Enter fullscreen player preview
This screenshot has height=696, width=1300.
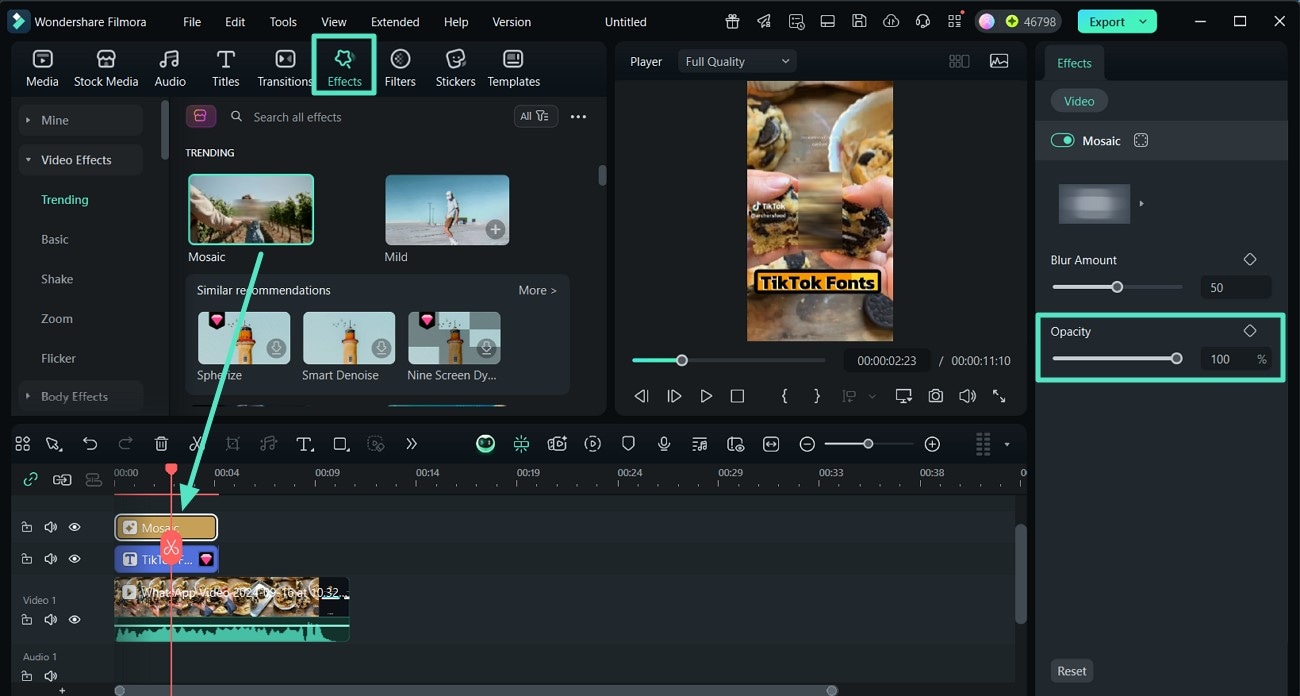coord(999,396)
